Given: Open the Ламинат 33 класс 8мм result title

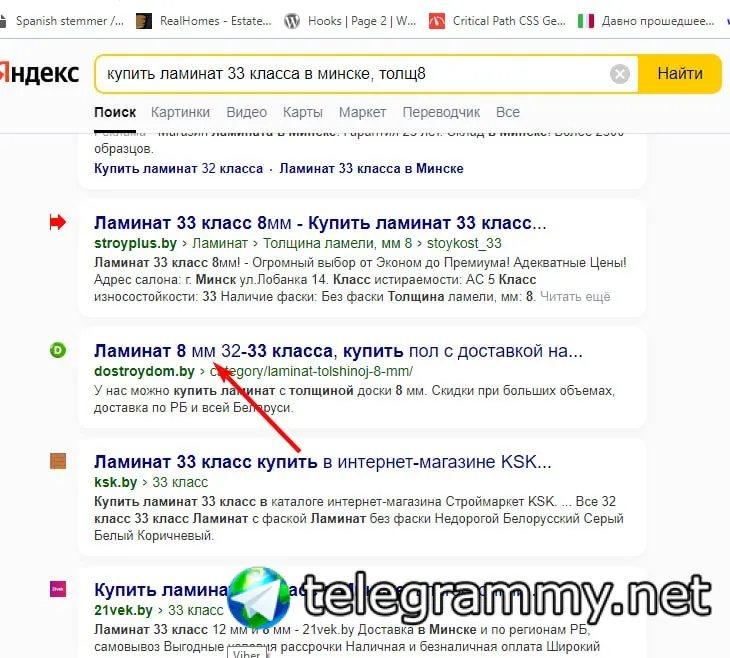Looking at the screenshot, I should pos(320,223).
